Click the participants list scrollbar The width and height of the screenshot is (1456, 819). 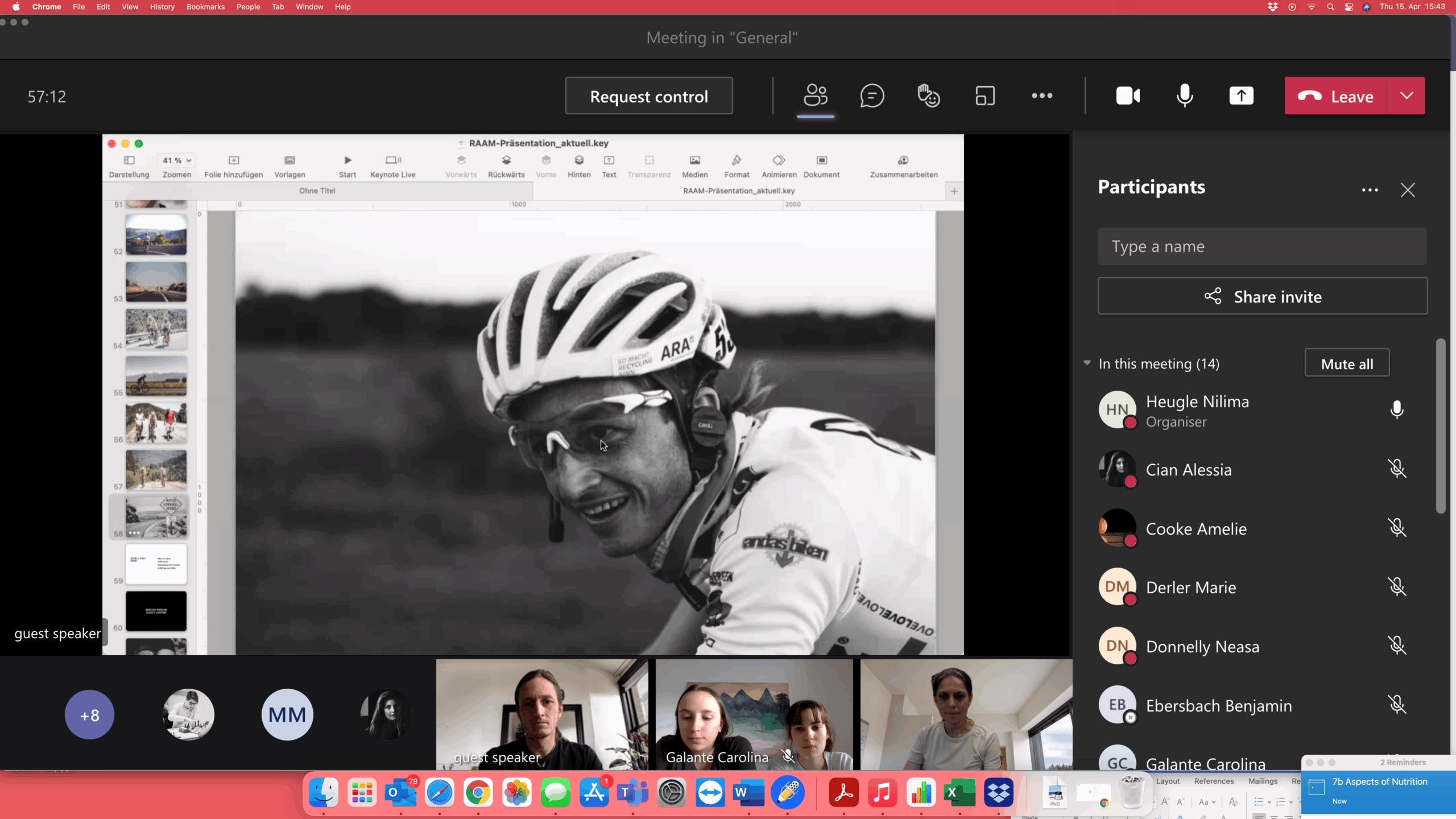tap(1440, 427)
